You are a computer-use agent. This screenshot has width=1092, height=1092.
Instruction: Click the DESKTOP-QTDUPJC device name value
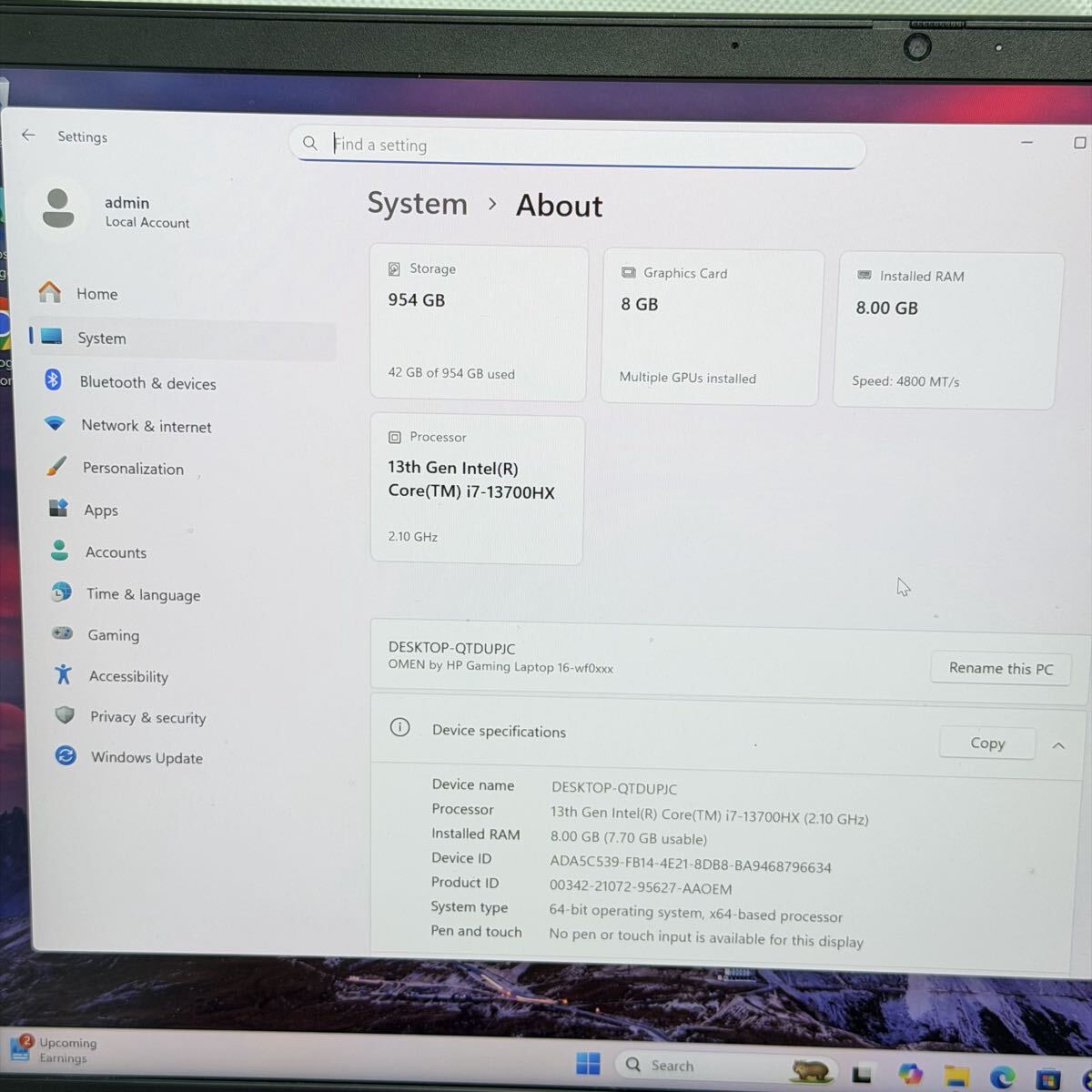click(614, 788)
